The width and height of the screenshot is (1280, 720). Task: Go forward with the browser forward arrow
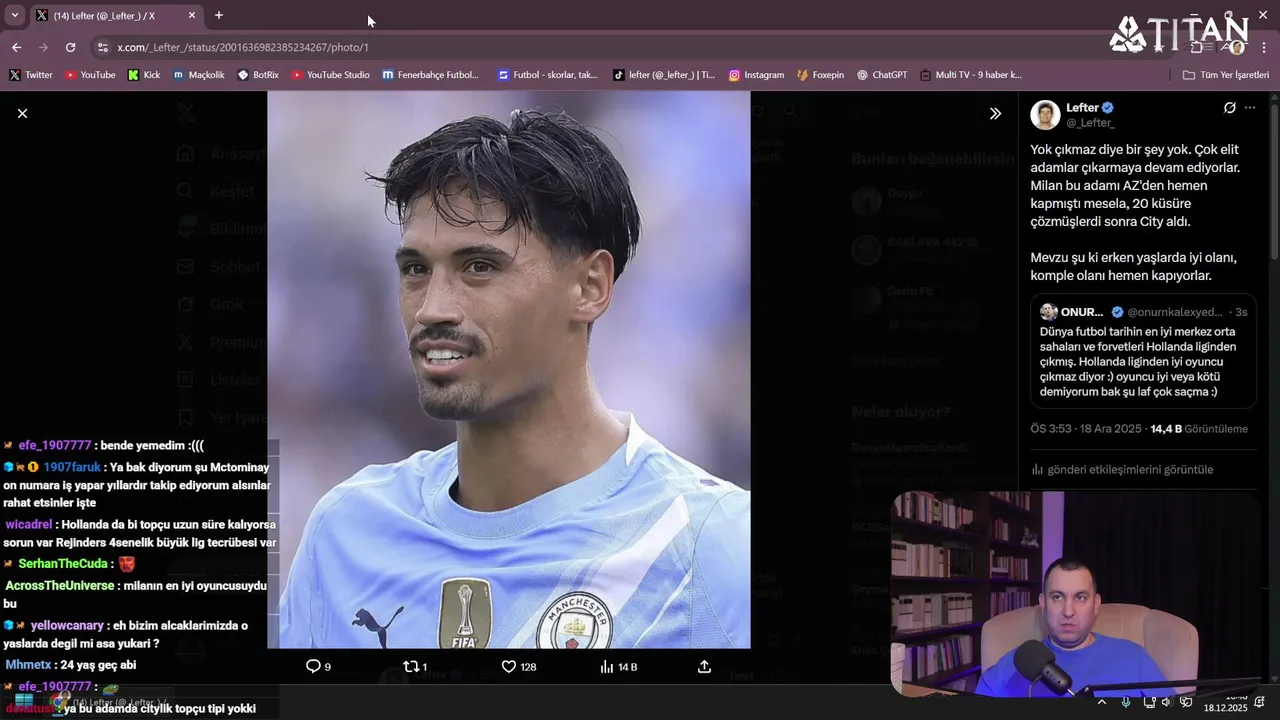43,47
